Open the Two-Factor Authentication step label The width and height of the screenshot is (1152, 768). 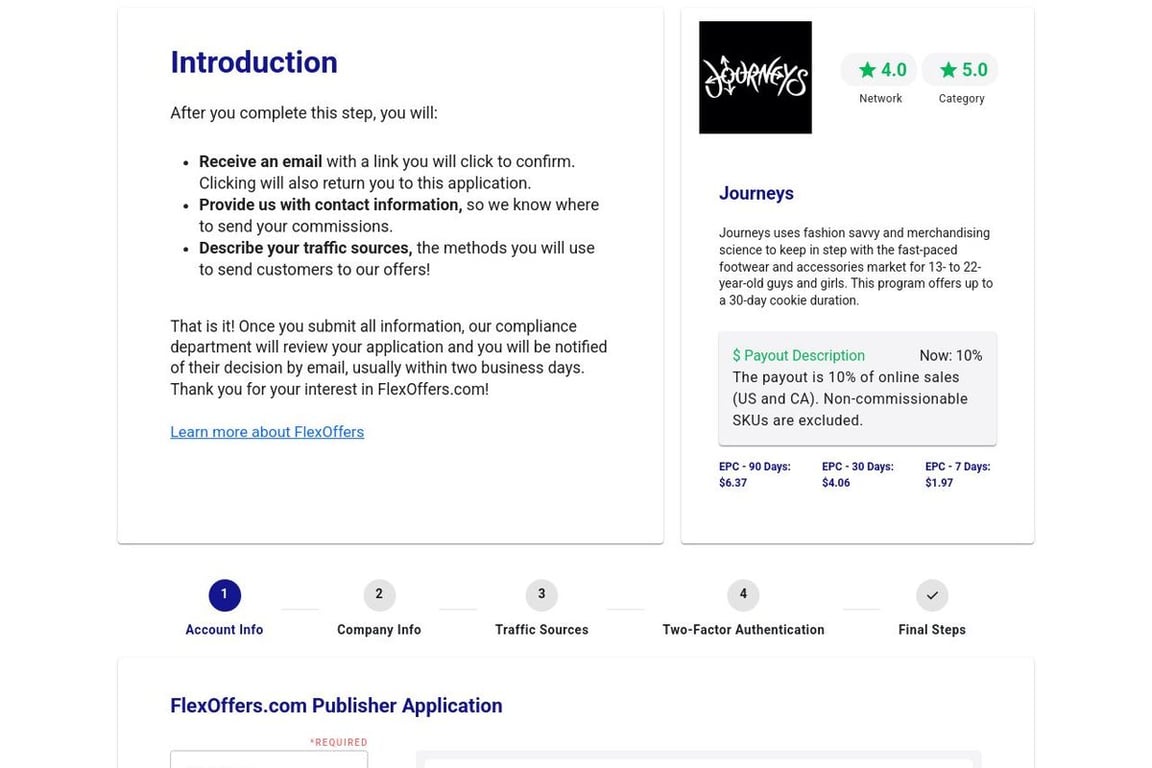(743, 630)
